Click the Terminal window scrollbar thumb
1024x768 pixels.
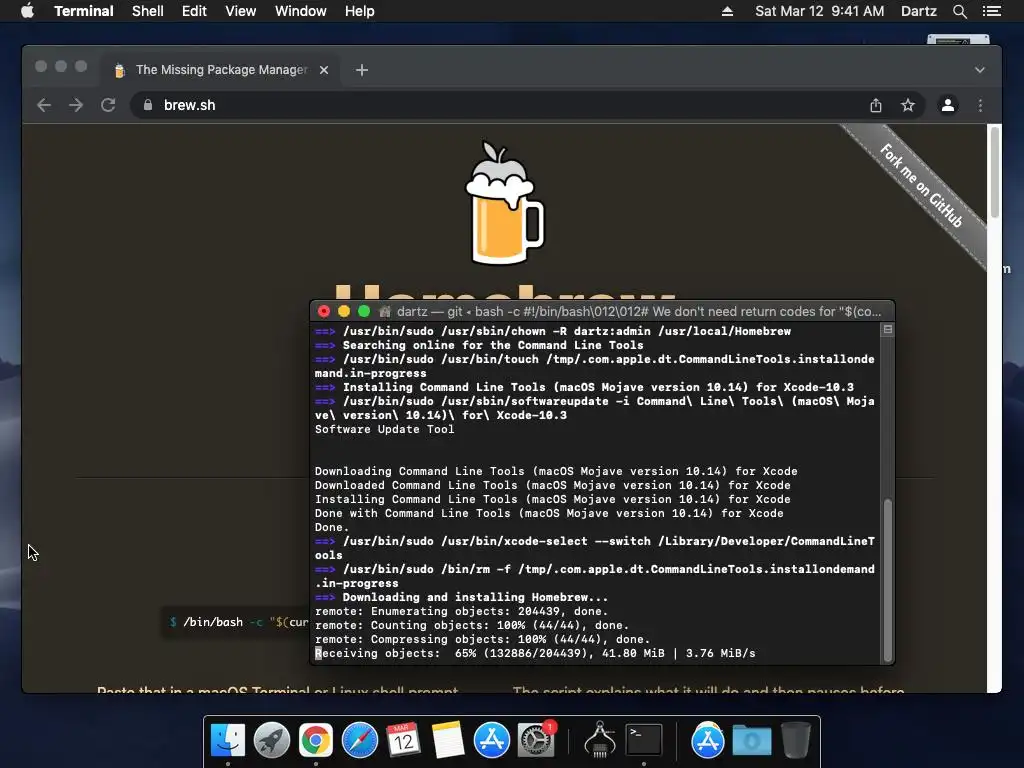(x=888, y=580)
